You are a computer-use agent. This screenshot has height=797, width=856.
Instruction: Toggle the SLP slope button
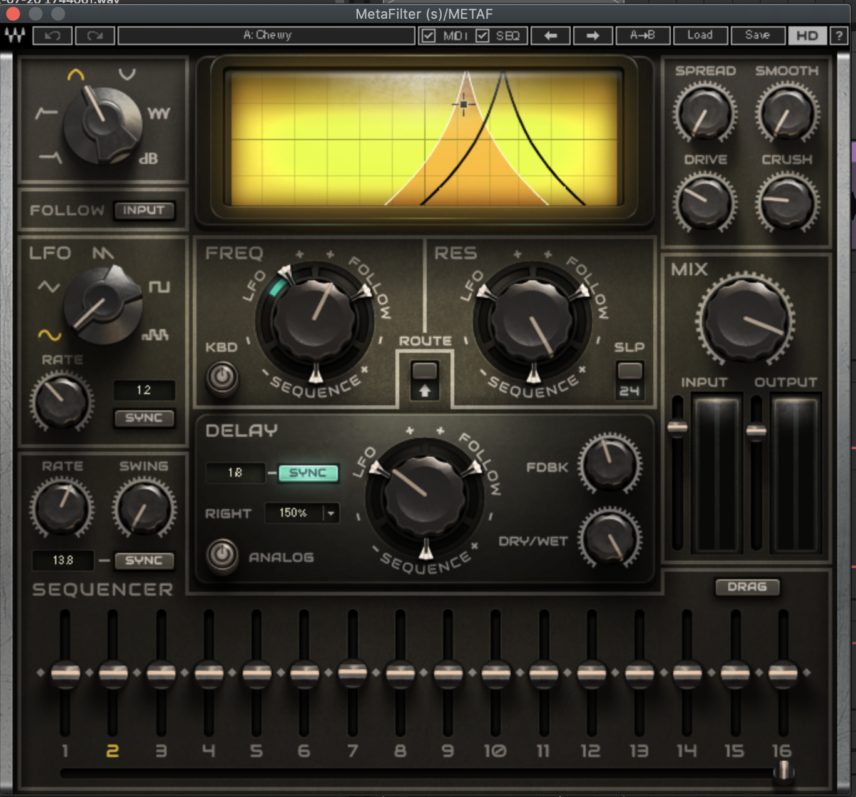[x=629, y=370]
